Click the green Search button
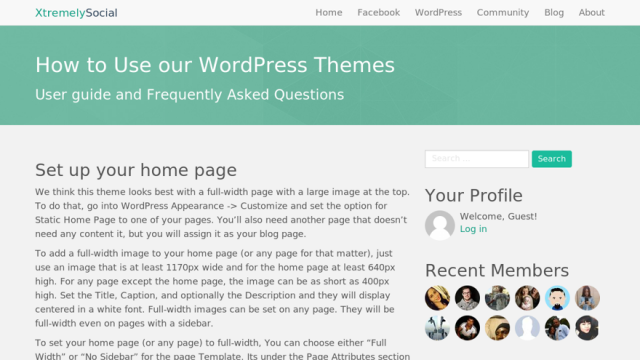 click(x=551, y=159)
